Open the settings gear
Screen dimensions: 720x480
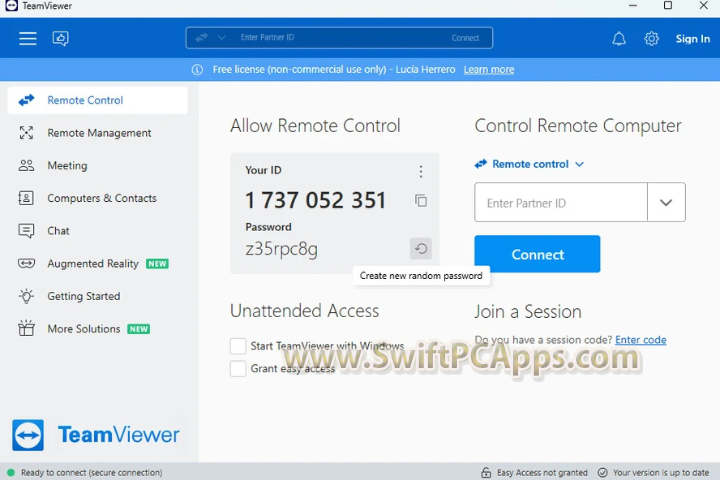point(652,39)
